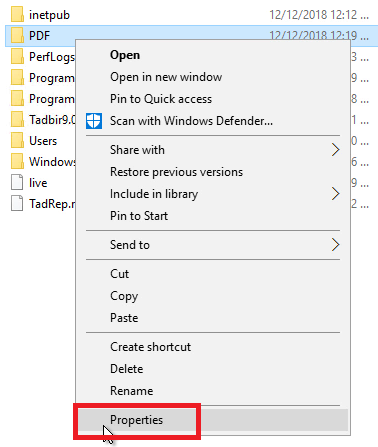The image size is (378, 447).
Task: Expand the Include in library submenu arrow
Action: click(x=335, y=194)
